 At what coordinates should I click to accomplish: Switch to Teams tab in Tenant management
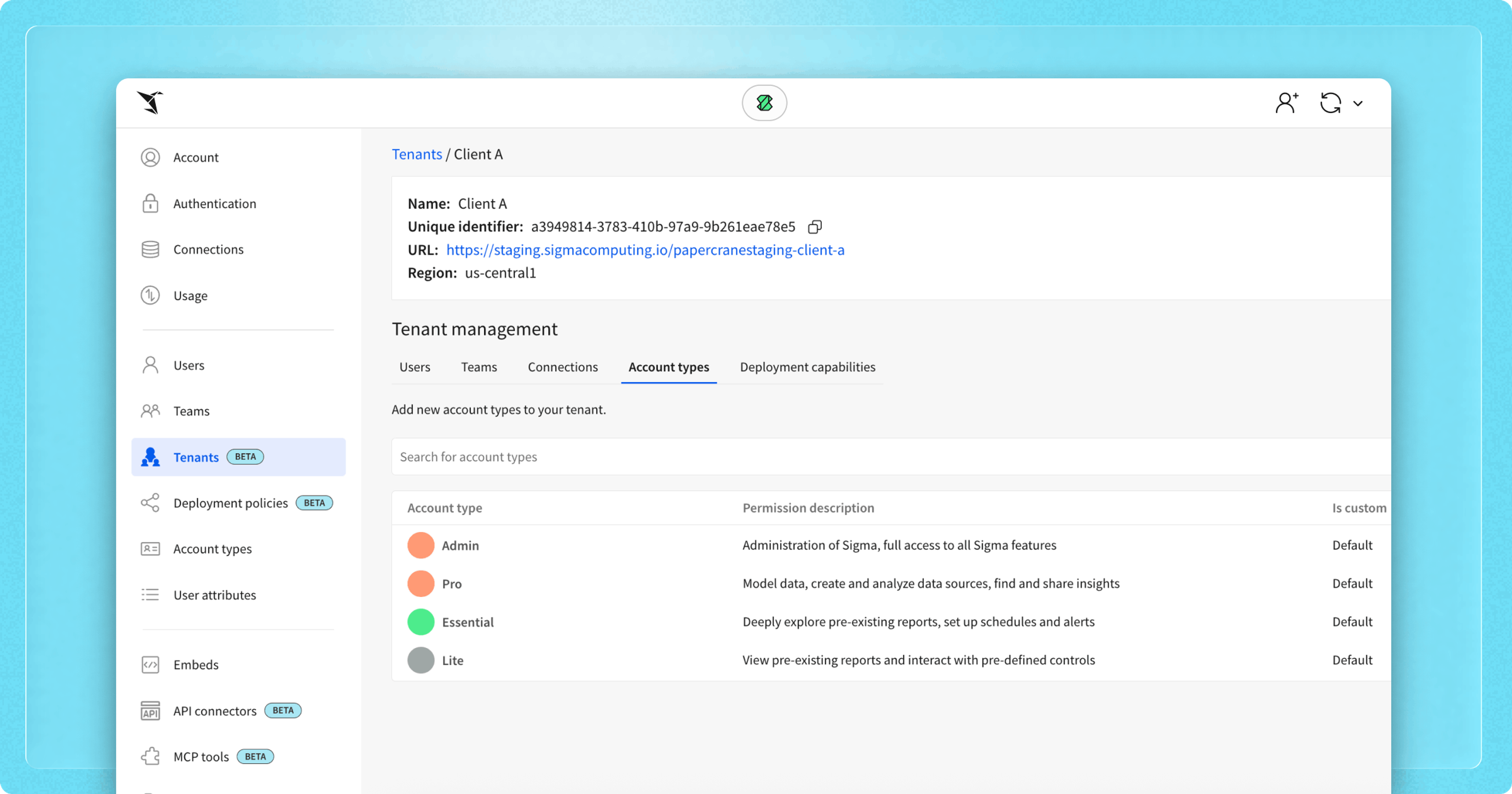coord(478,366)
